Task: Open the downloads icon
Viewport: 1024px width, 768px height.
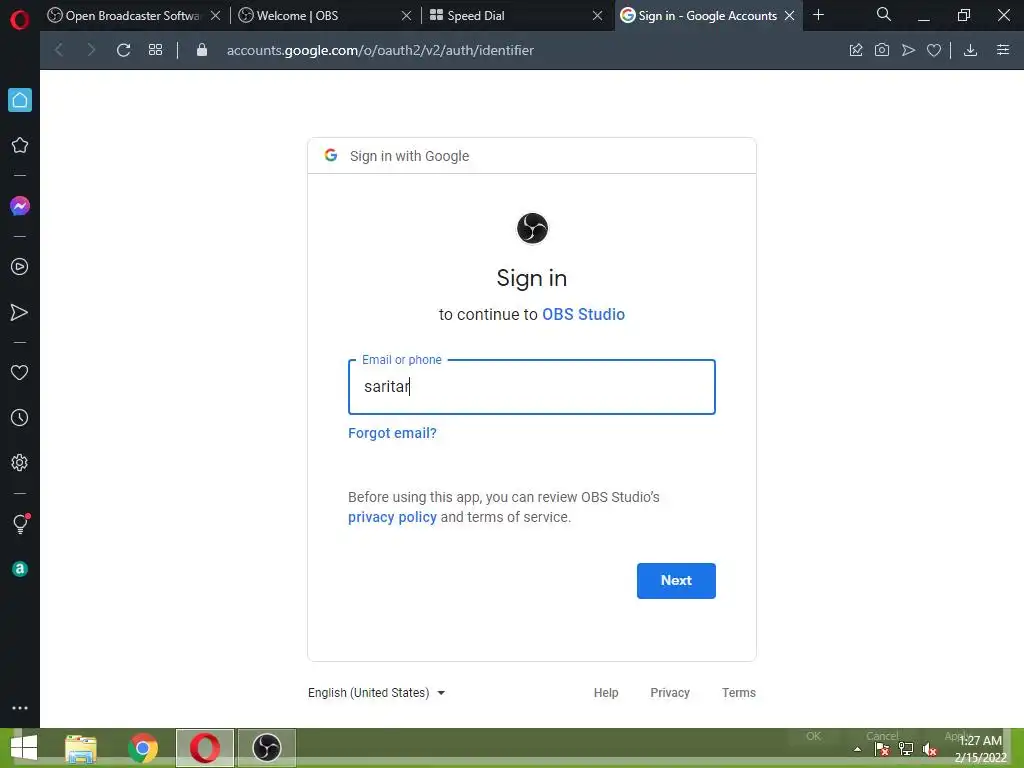Action: click(970, 50)
